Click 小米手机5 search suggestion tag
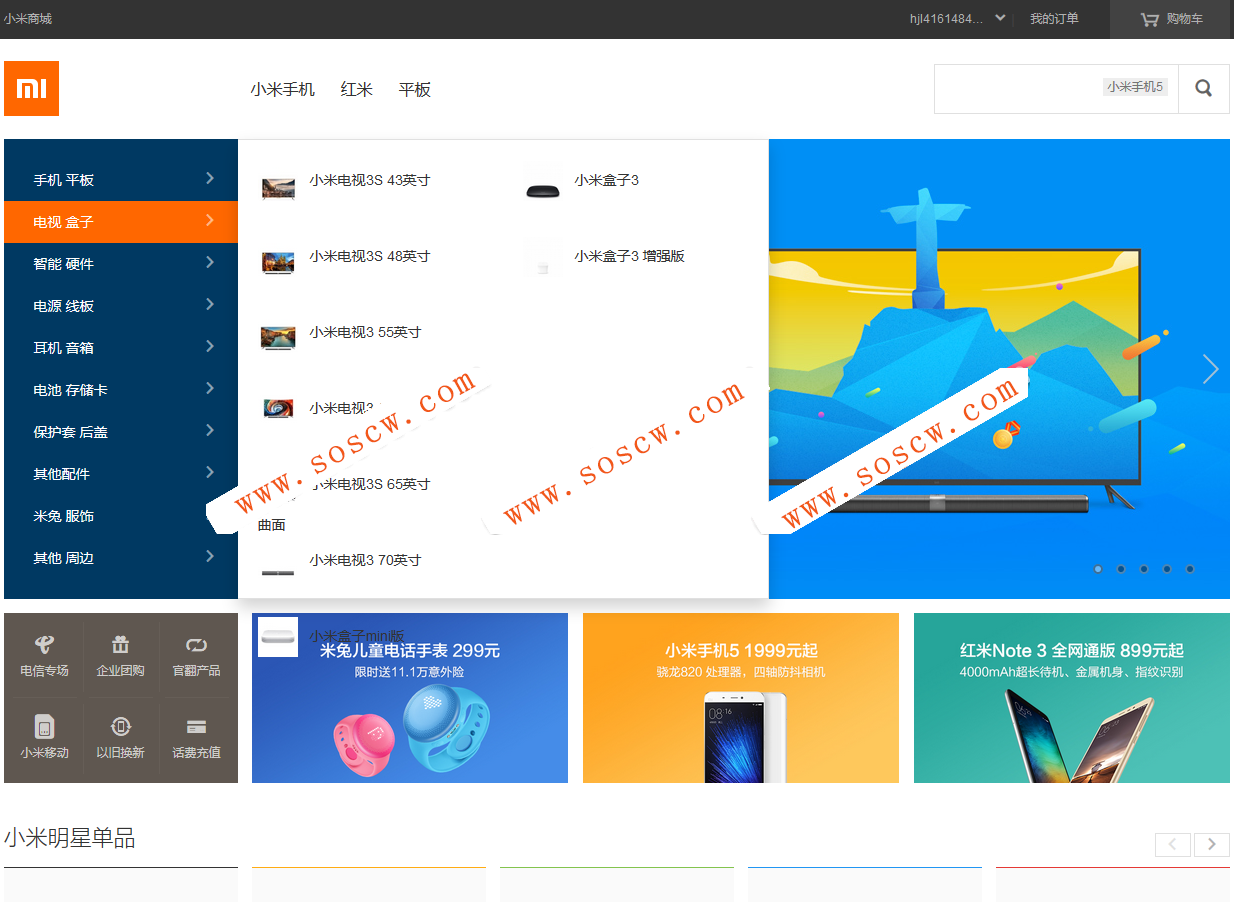This screenshot has width=1234, height=902. [1135, 87]
